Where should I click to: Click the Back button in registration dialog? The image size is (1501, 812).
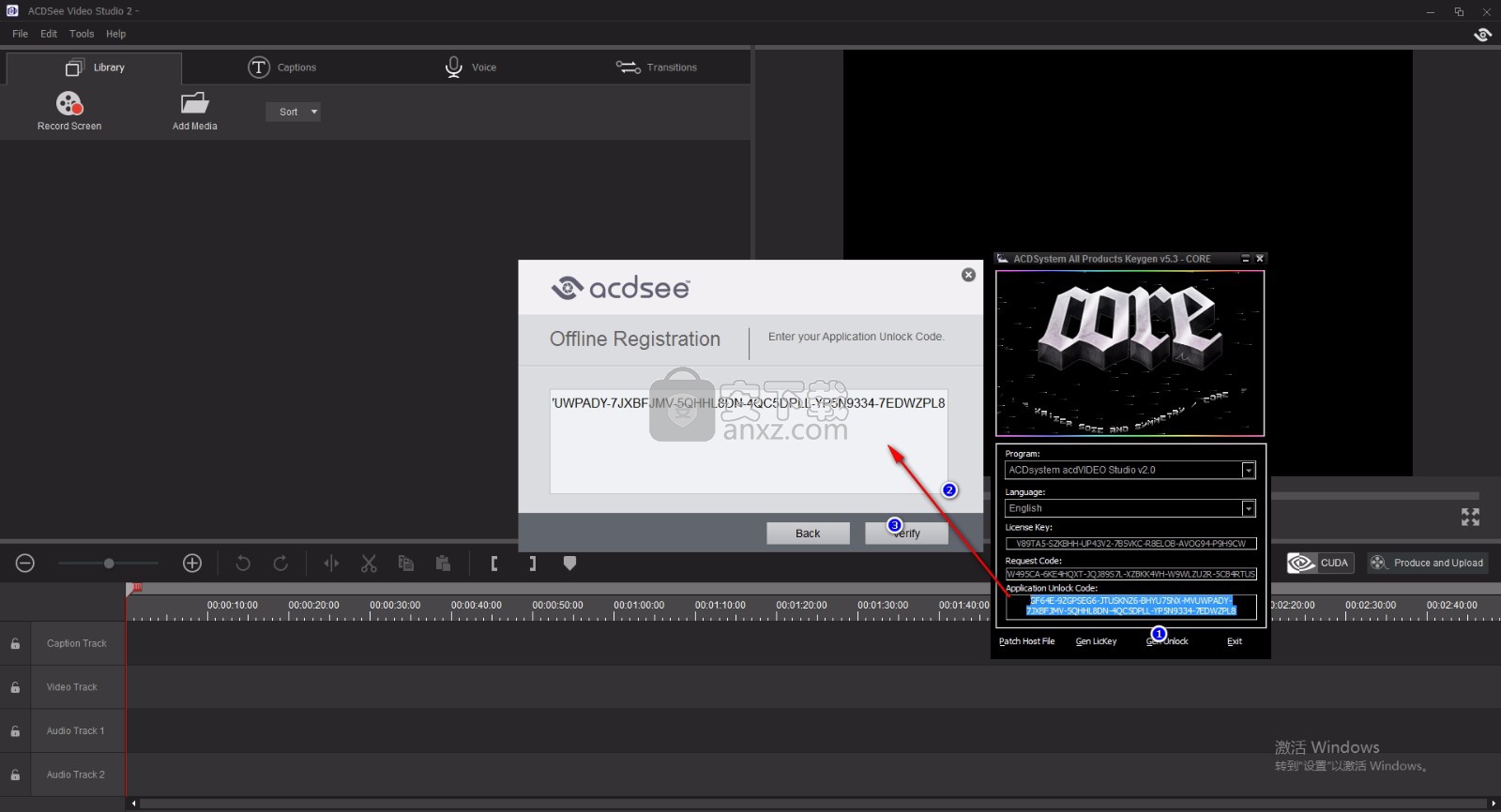[x=808, y=534]
